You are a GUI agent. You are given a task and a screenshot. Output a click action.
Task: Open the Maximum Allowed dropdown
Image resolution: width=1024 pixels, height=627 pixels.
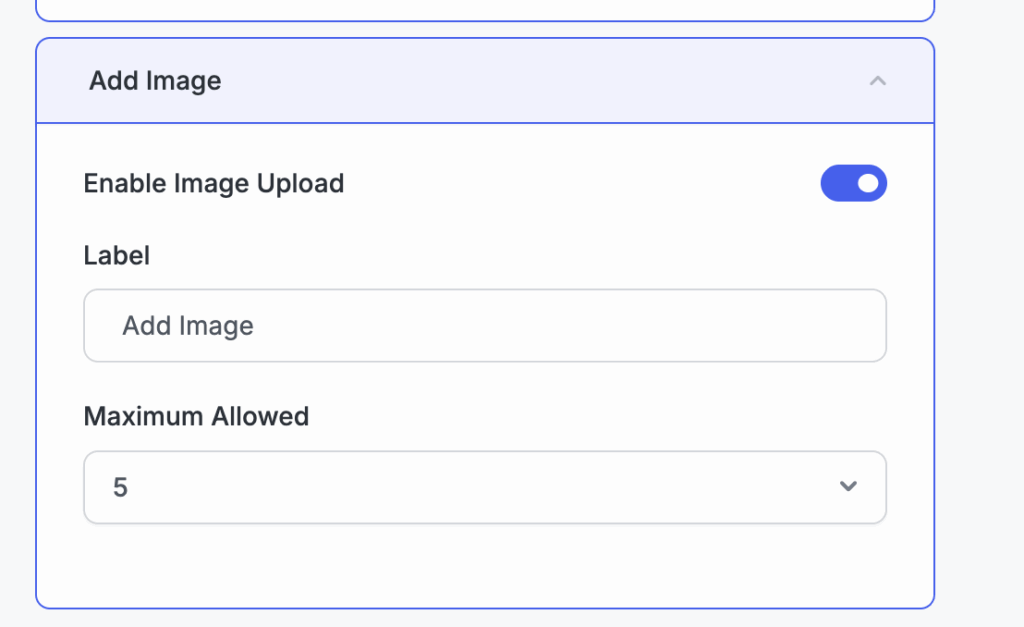(x=485, y=487)
